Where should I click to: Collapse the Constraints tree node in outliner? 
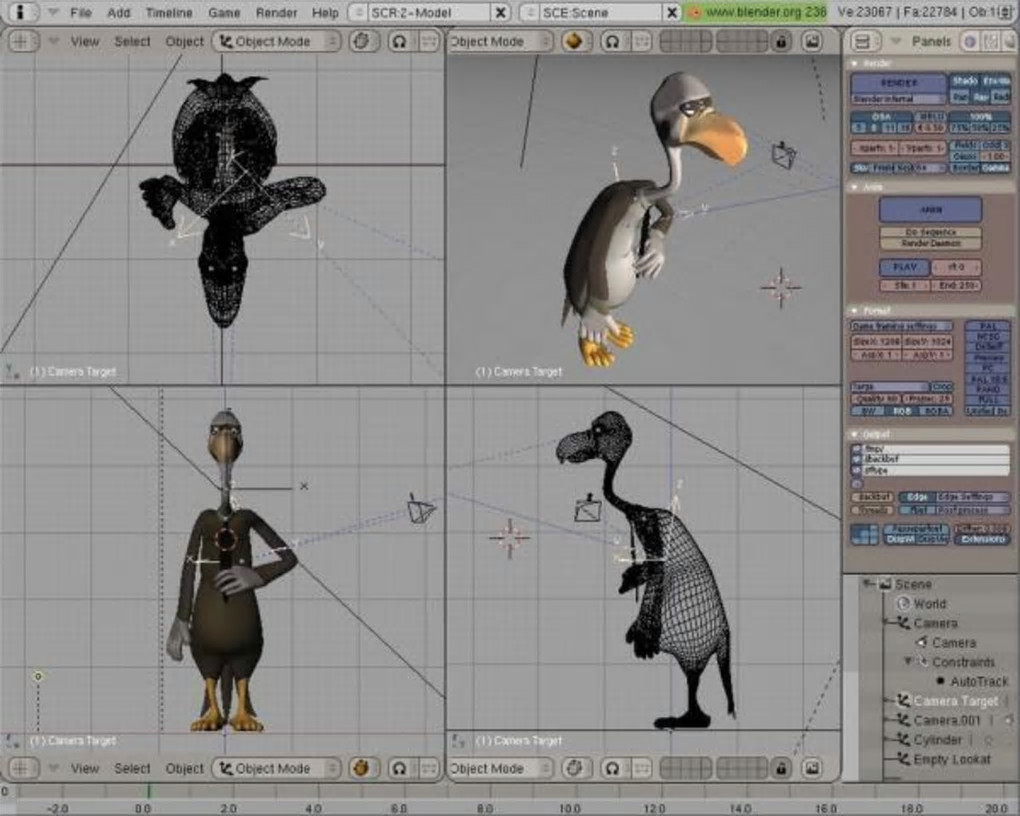coord(908,662)
